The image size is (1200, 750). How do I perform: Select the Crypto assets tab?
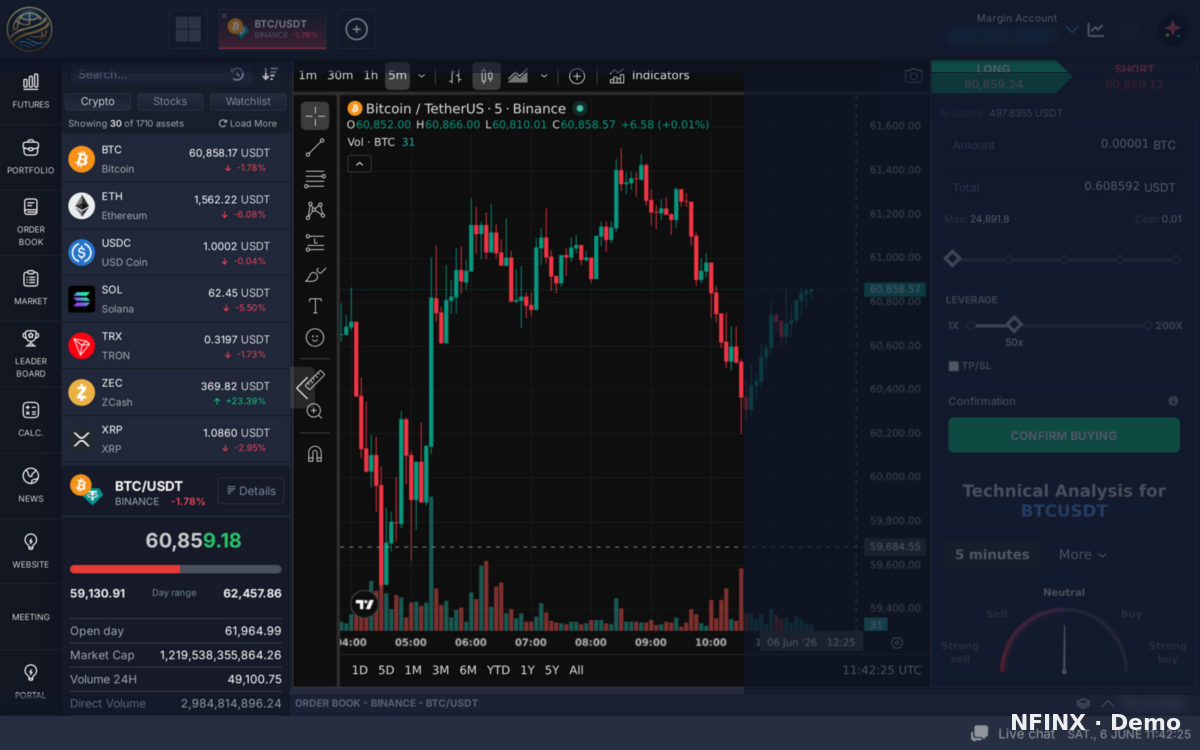coord(98,101)
